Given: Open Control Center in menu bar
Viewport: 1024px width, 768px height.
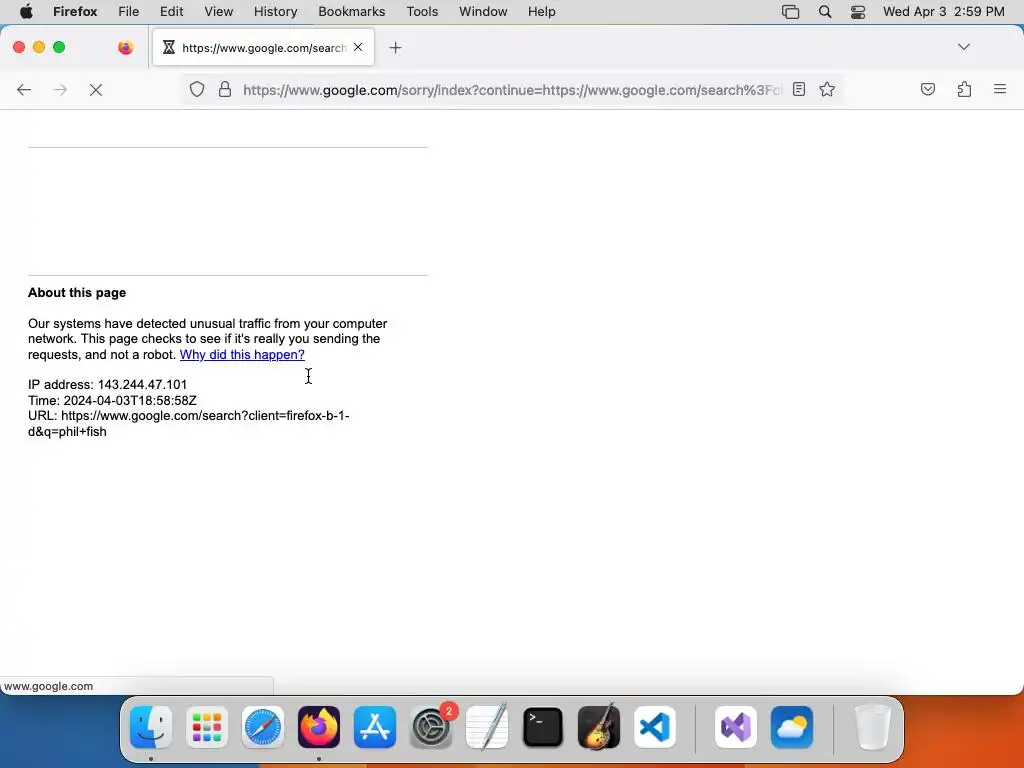Looking at the screenshot, I should tap(858, 12).
